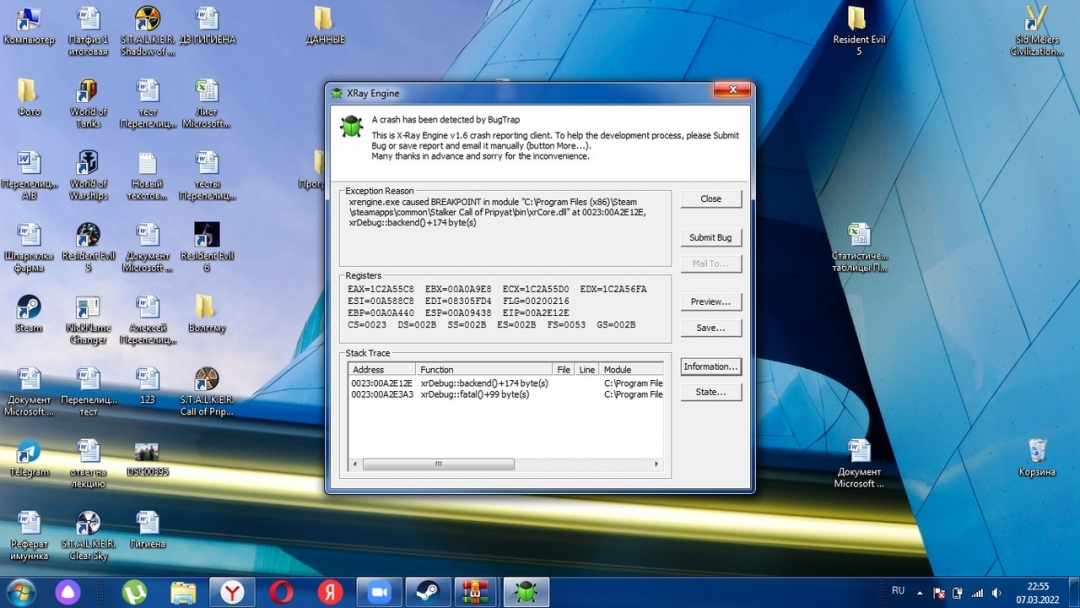1080x608 pixels.
Task: Click the Line column header
Action: click(587, 370)
